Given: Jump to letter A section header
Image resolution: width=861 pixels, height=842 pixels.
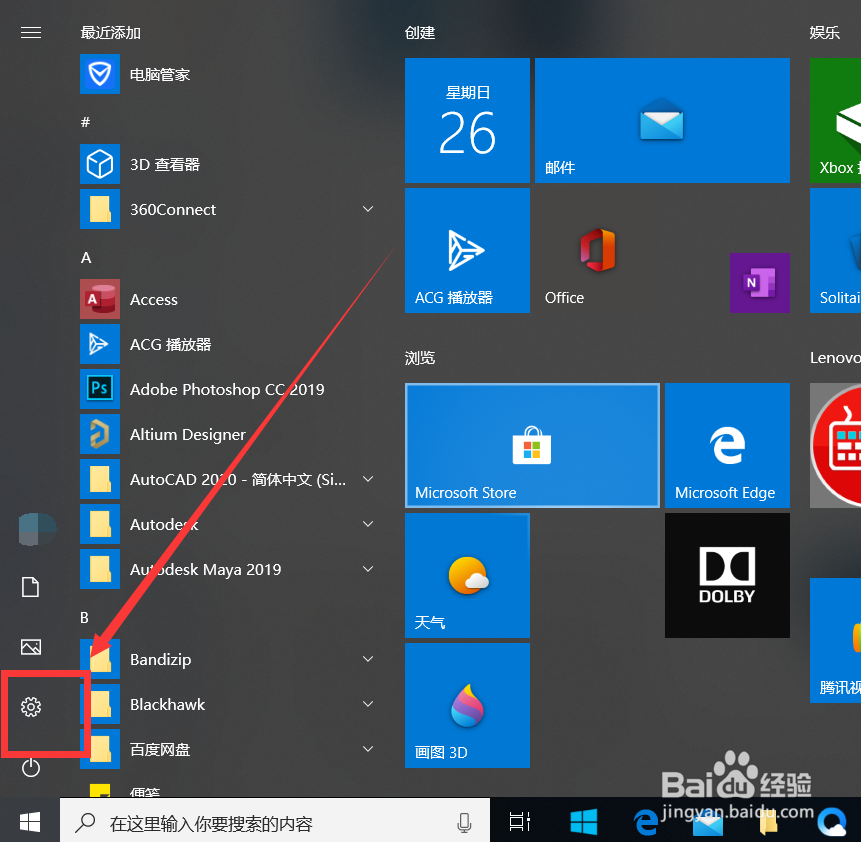Looking at the screenshot, I should coord(86,258).
